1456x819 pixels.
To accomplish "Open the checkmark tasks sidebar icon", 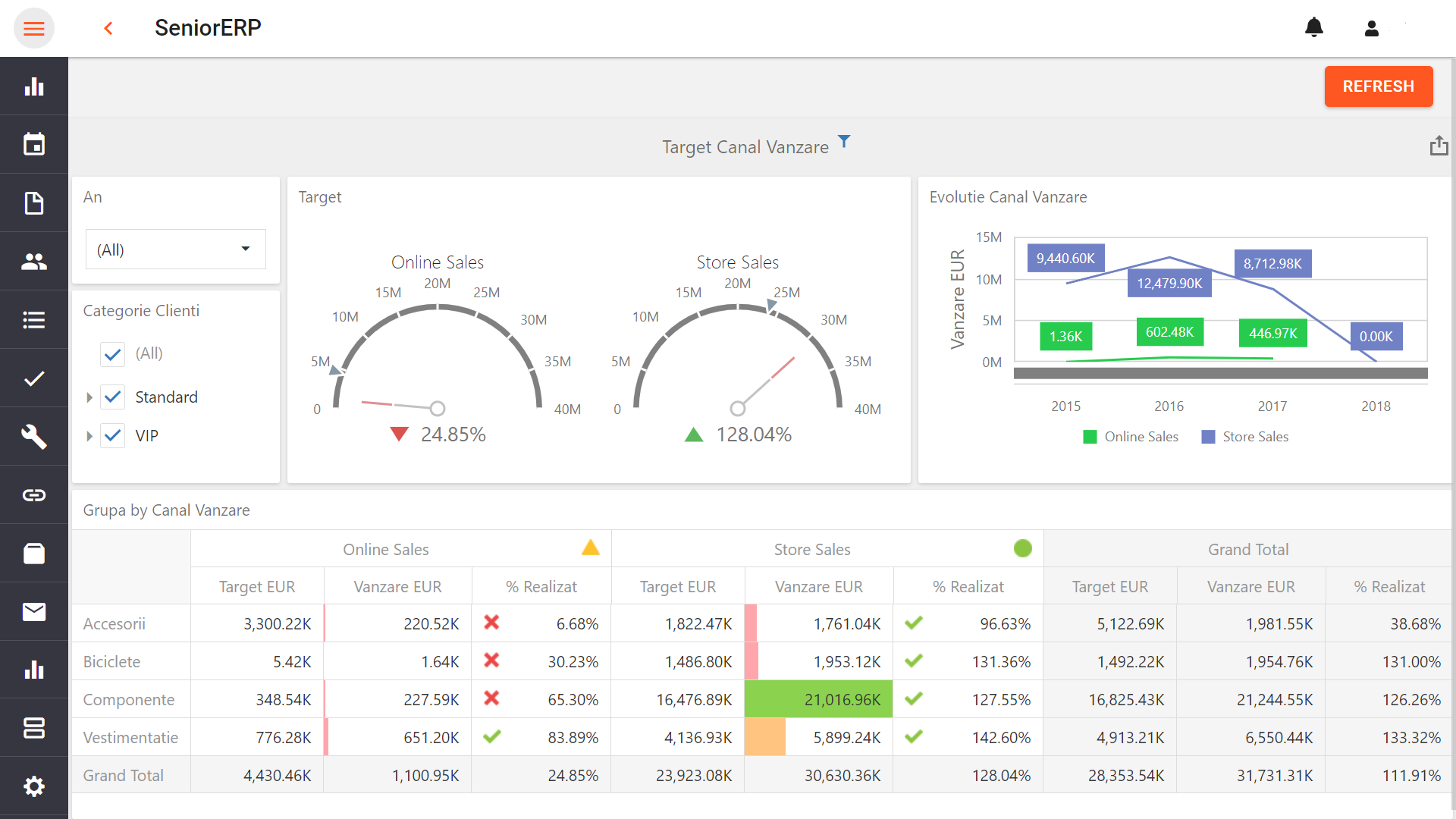I will click(x=34, y=378).
